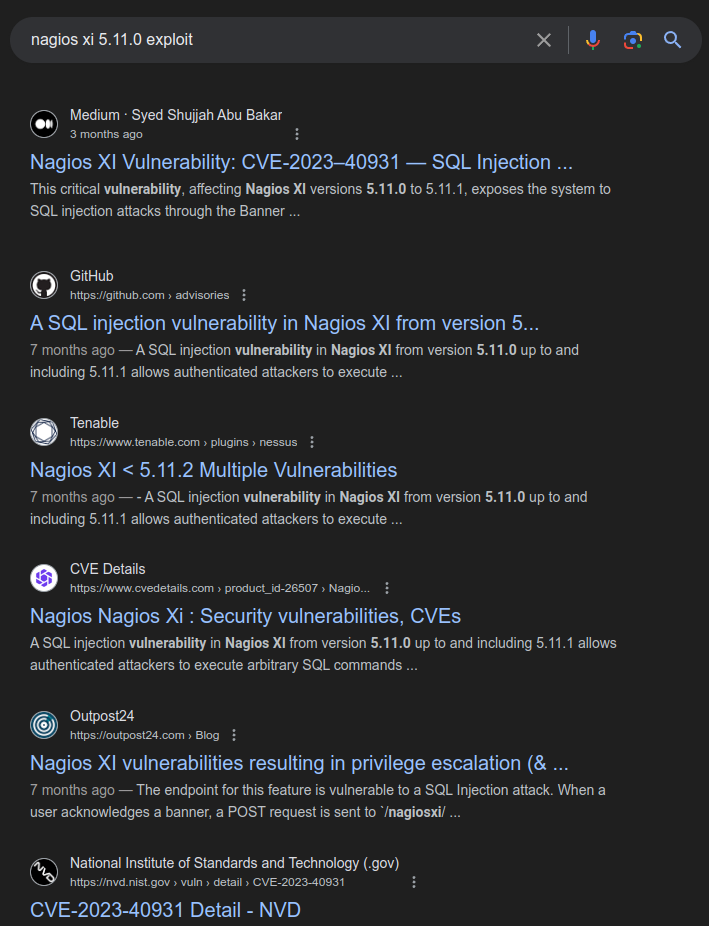Clear the search box text
This screenshot has height=926, width=709.
(544, 40)
